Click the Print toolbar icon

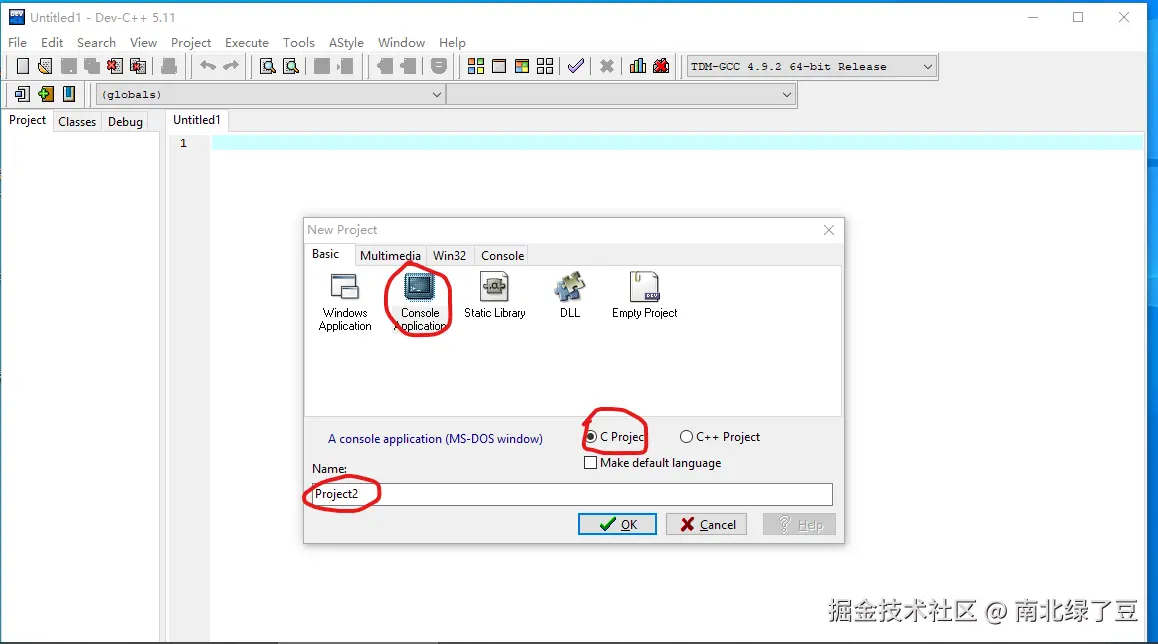point(168,66)
